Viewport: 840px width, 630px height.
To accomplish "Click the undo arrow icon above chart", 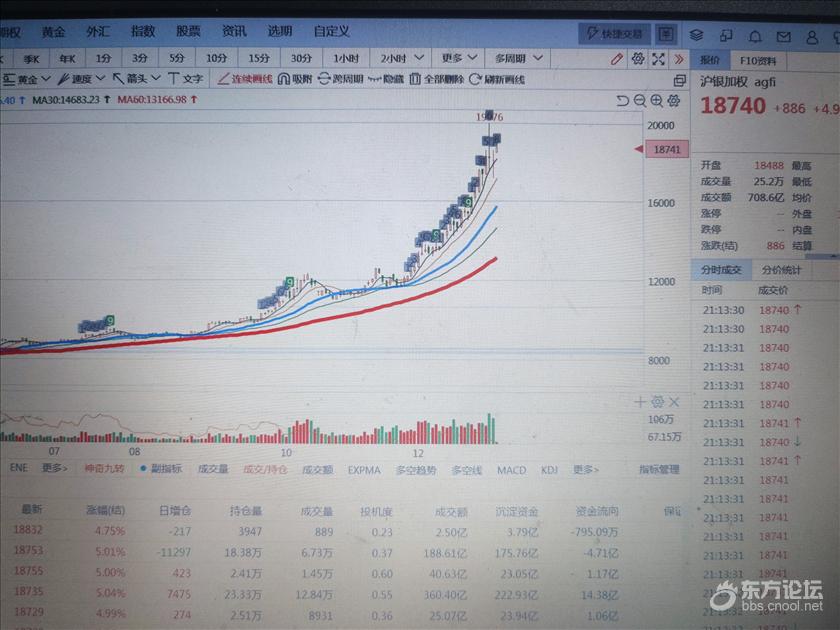I will [x=622, y=100].
